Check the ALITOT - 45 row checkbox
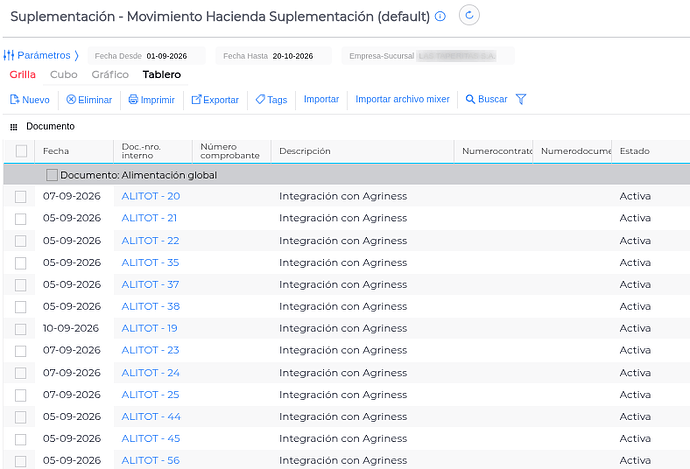Image resolution: width=690 pixels, height=469 pixels. [x=21, y=440]
